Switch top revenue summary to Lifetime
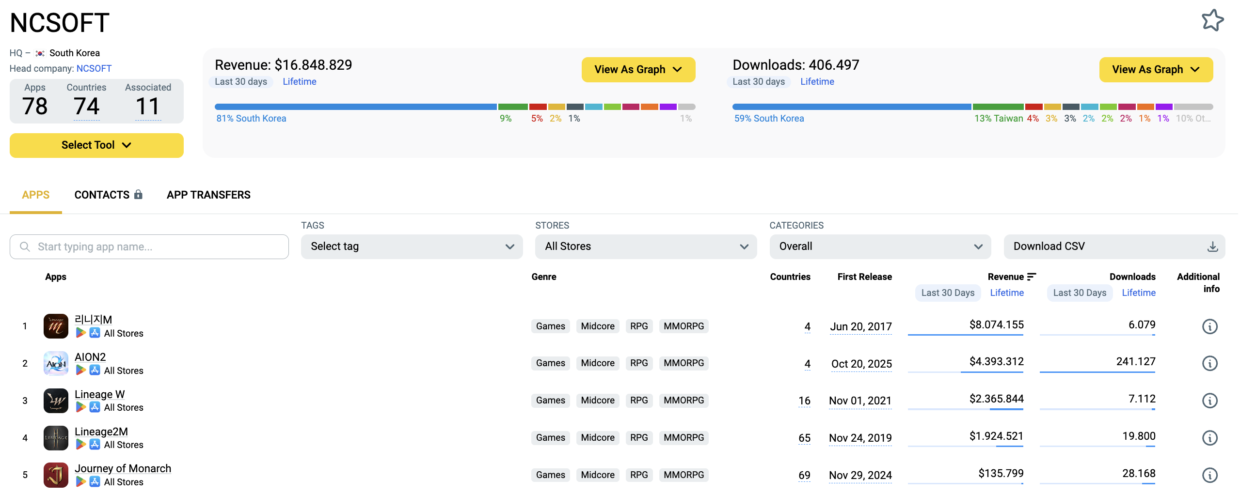 pos(299,82)
